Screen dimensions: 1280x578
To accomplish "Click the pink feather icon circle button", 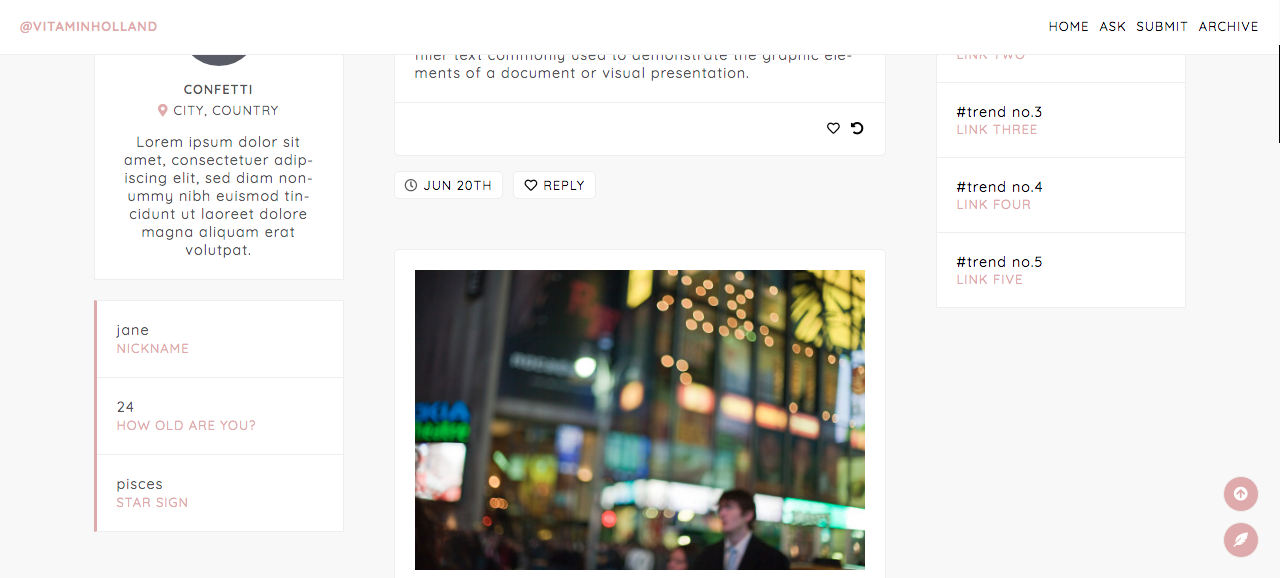I will (1241, 540).
